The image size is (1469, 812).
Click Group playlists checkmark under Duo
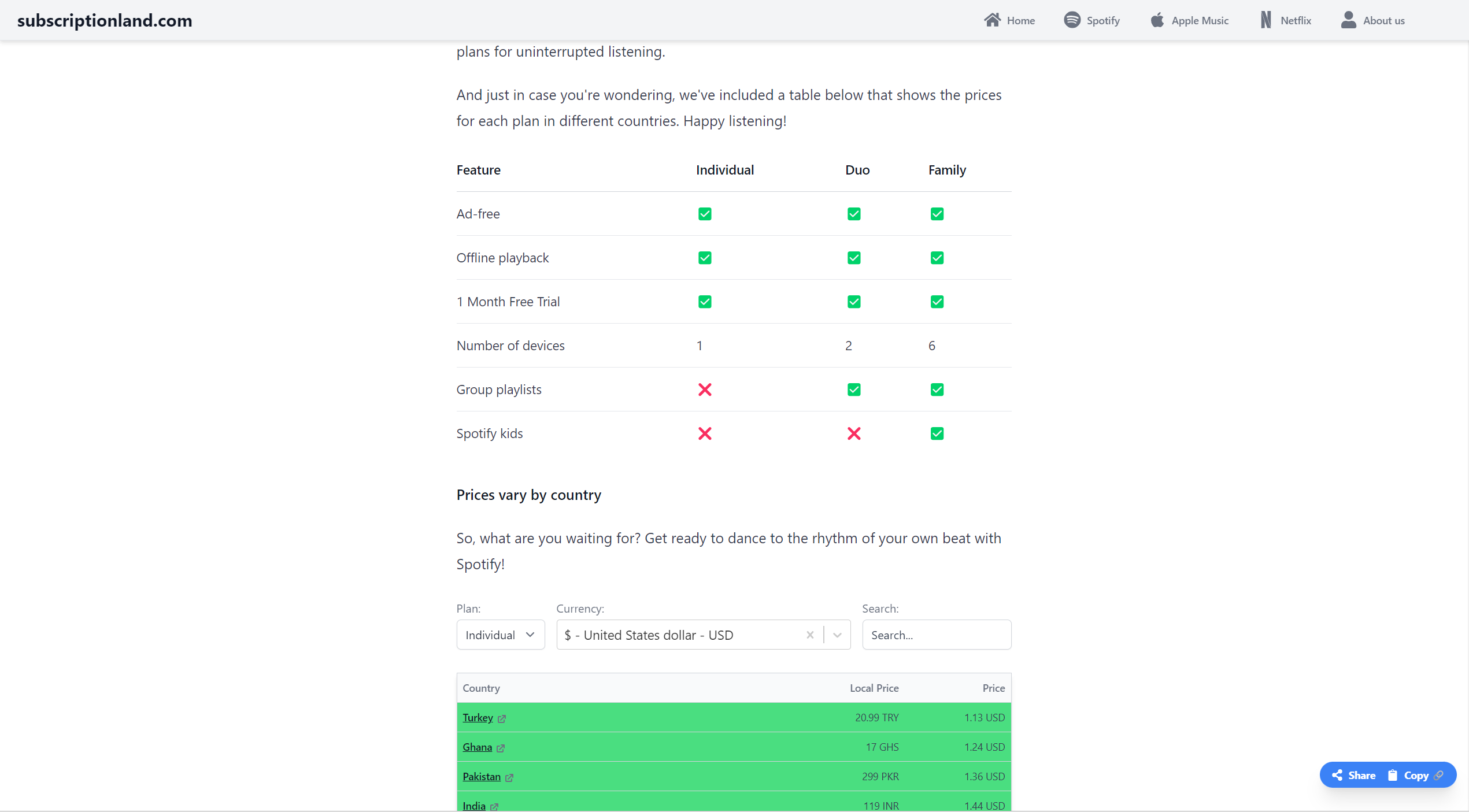[854, 390]
